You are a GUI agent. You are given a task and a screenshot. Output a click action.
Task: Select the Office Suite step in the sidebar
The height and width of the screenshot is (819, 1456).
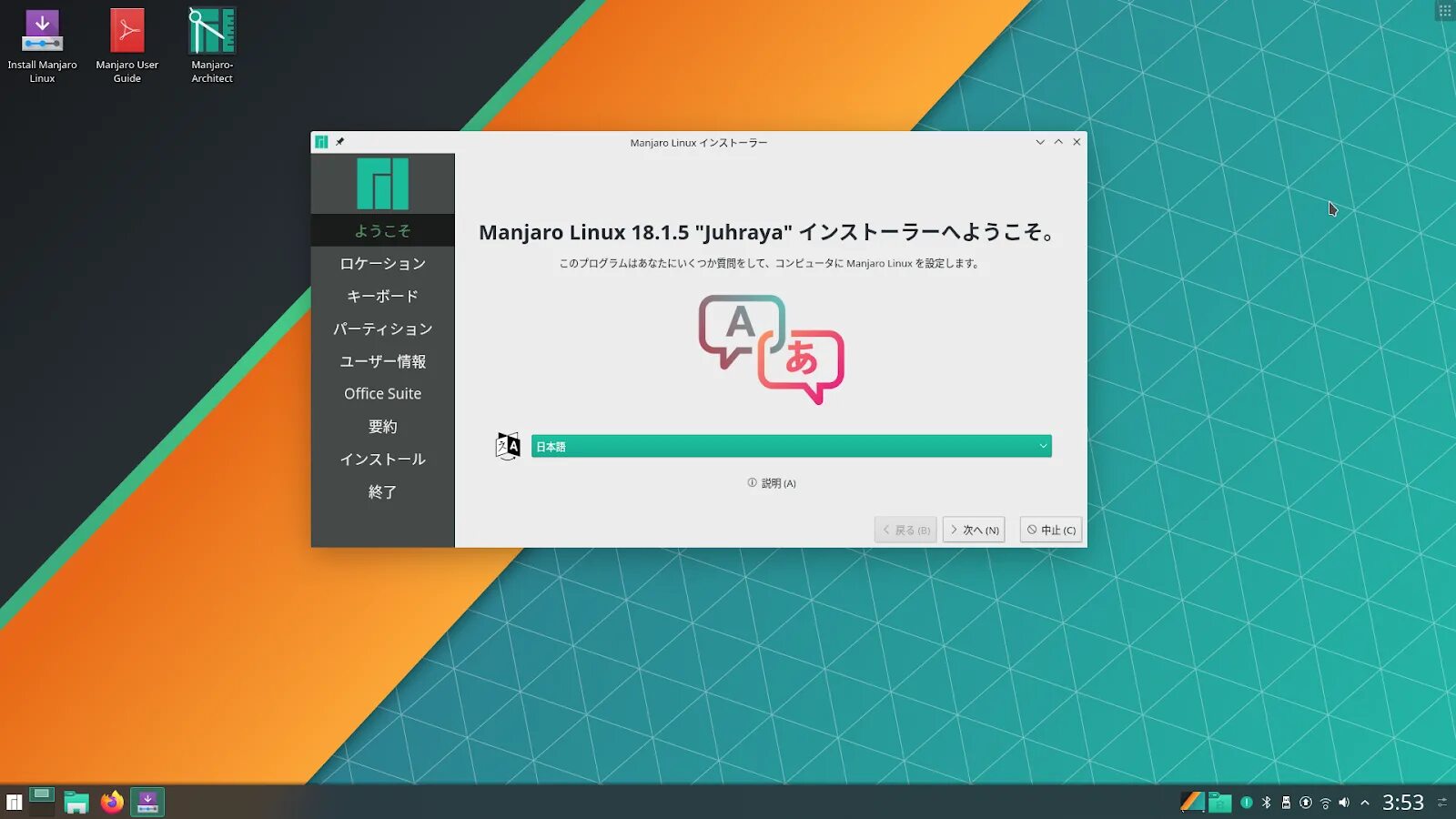tap(382, 393)
